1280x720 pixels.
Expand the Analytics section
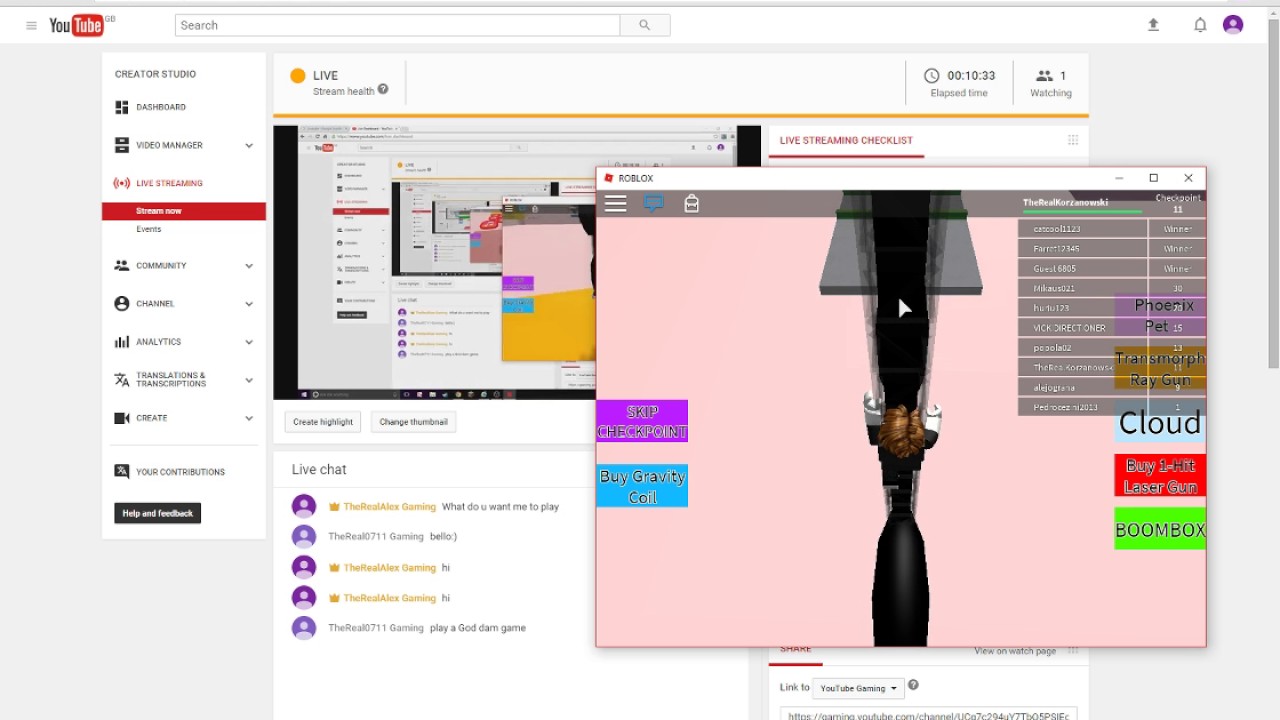[249, 341]
